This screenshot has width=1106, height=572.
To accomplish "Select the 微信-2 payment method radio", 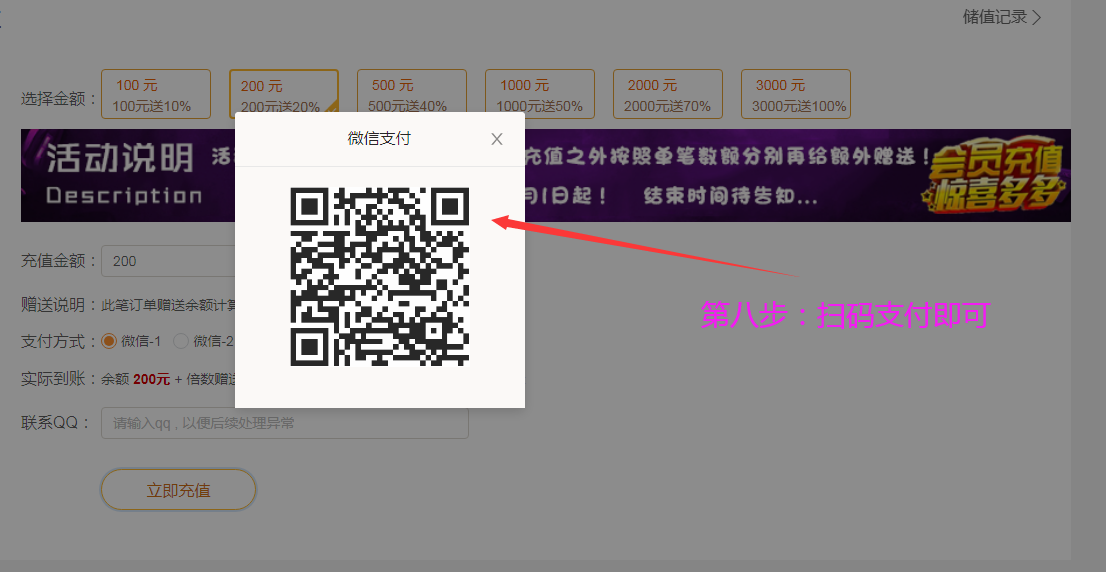I will pyautogui.click(x=181, y=341).
